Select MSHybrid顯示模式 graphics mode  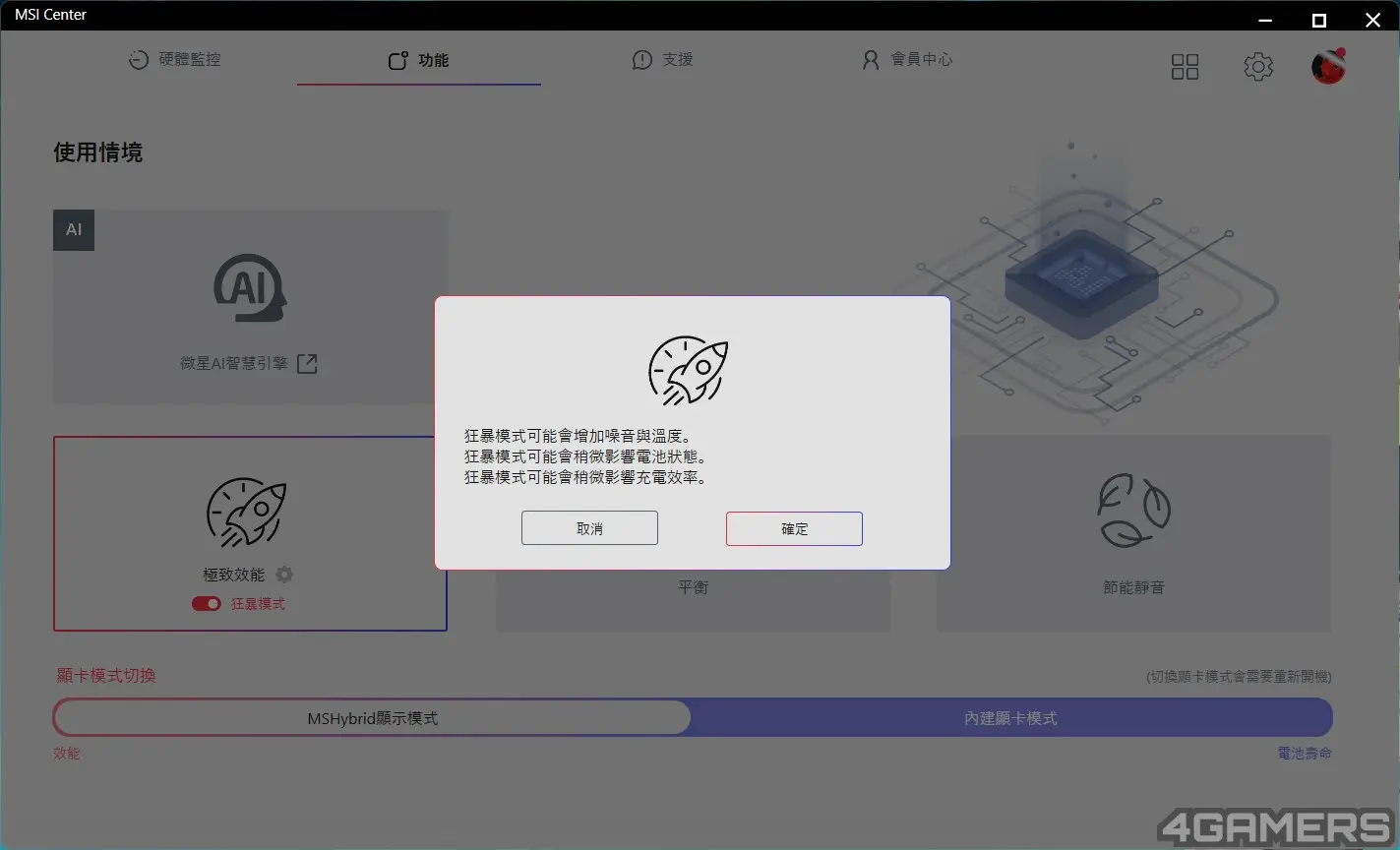click(x=372, y=718)
